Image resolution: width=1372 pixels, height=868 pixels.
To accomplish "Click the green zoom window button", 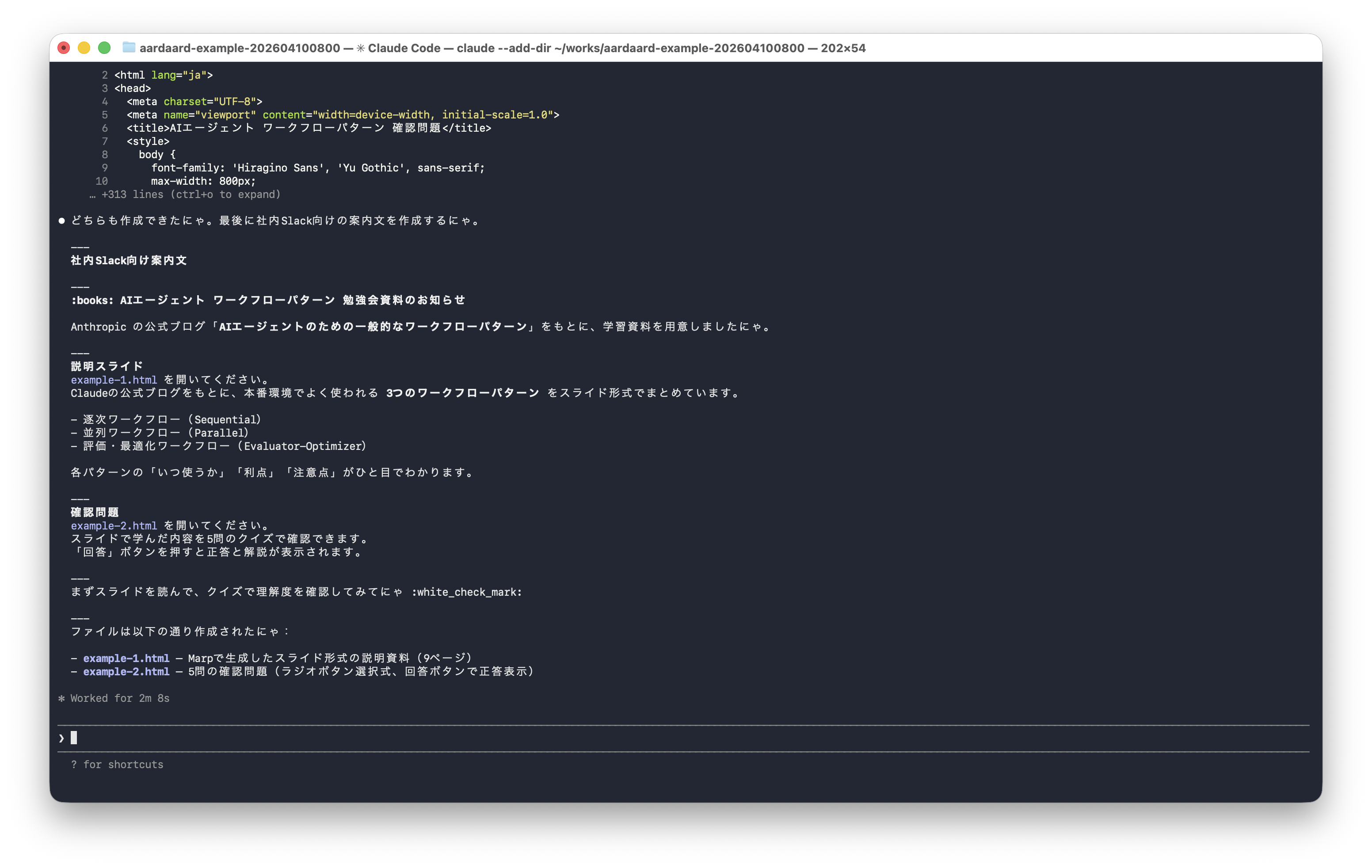I will point(104,48).
